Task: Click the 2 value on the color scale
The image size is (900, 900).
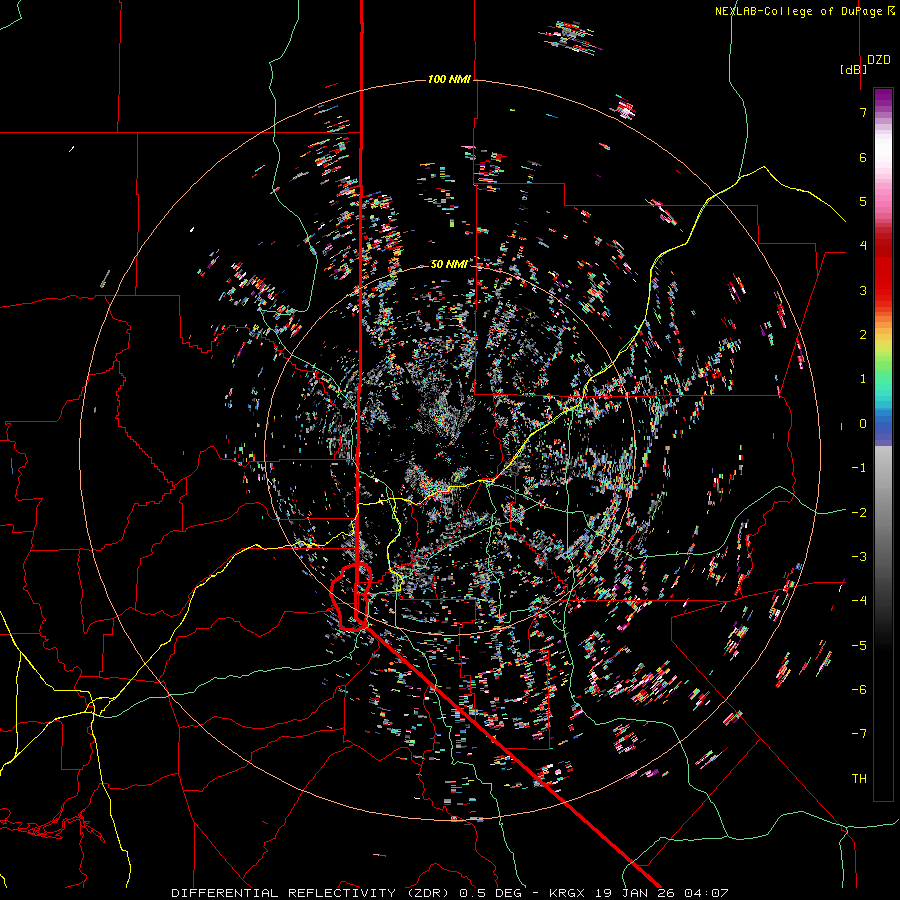Action: 863,335
